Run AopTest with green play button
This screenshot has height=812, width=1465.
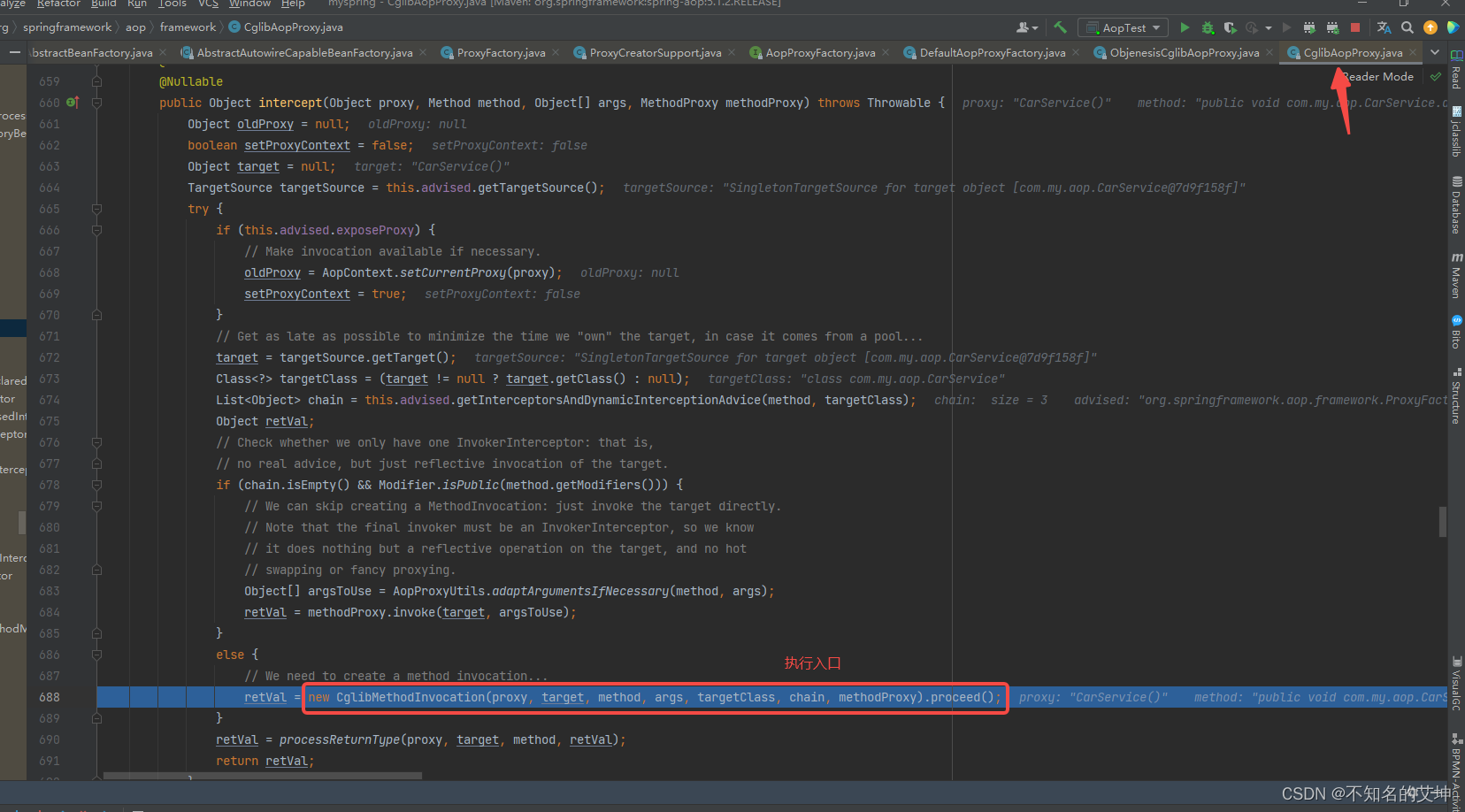tap(1185, 27)
